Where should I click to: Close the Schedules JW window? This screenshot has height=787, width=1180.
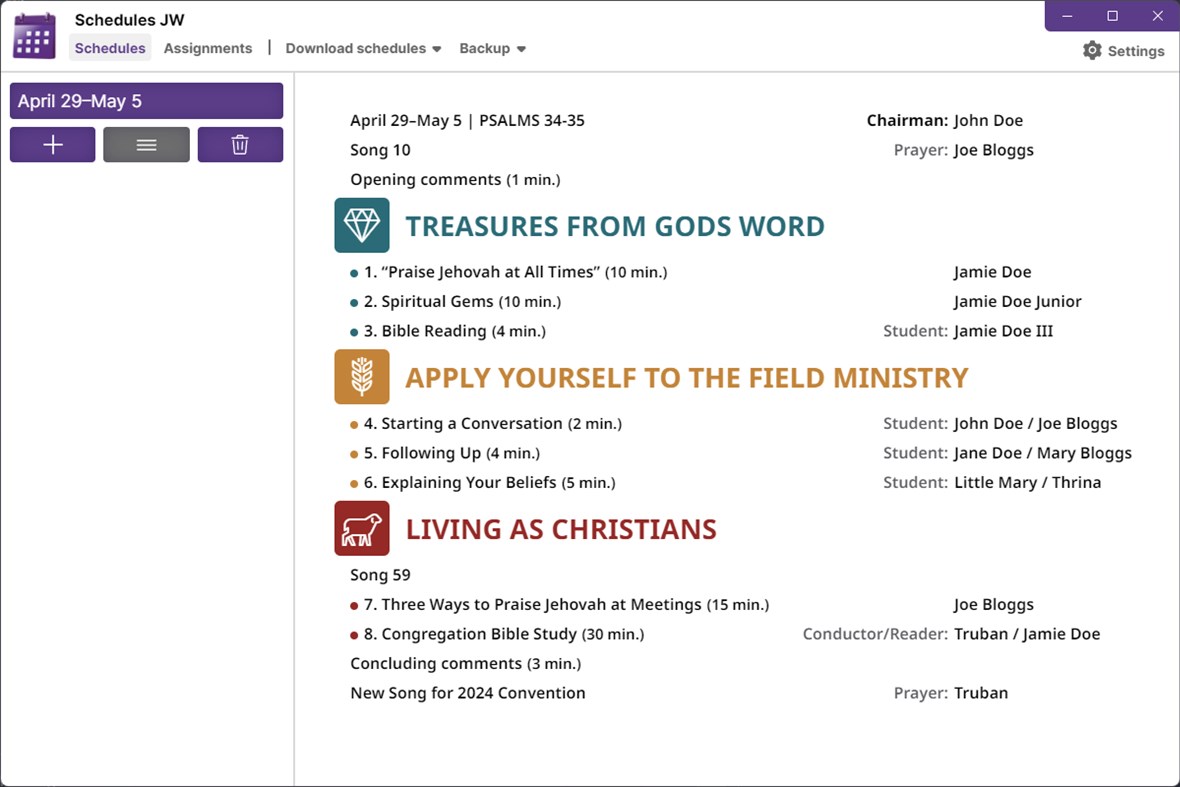click(1157, 16)
